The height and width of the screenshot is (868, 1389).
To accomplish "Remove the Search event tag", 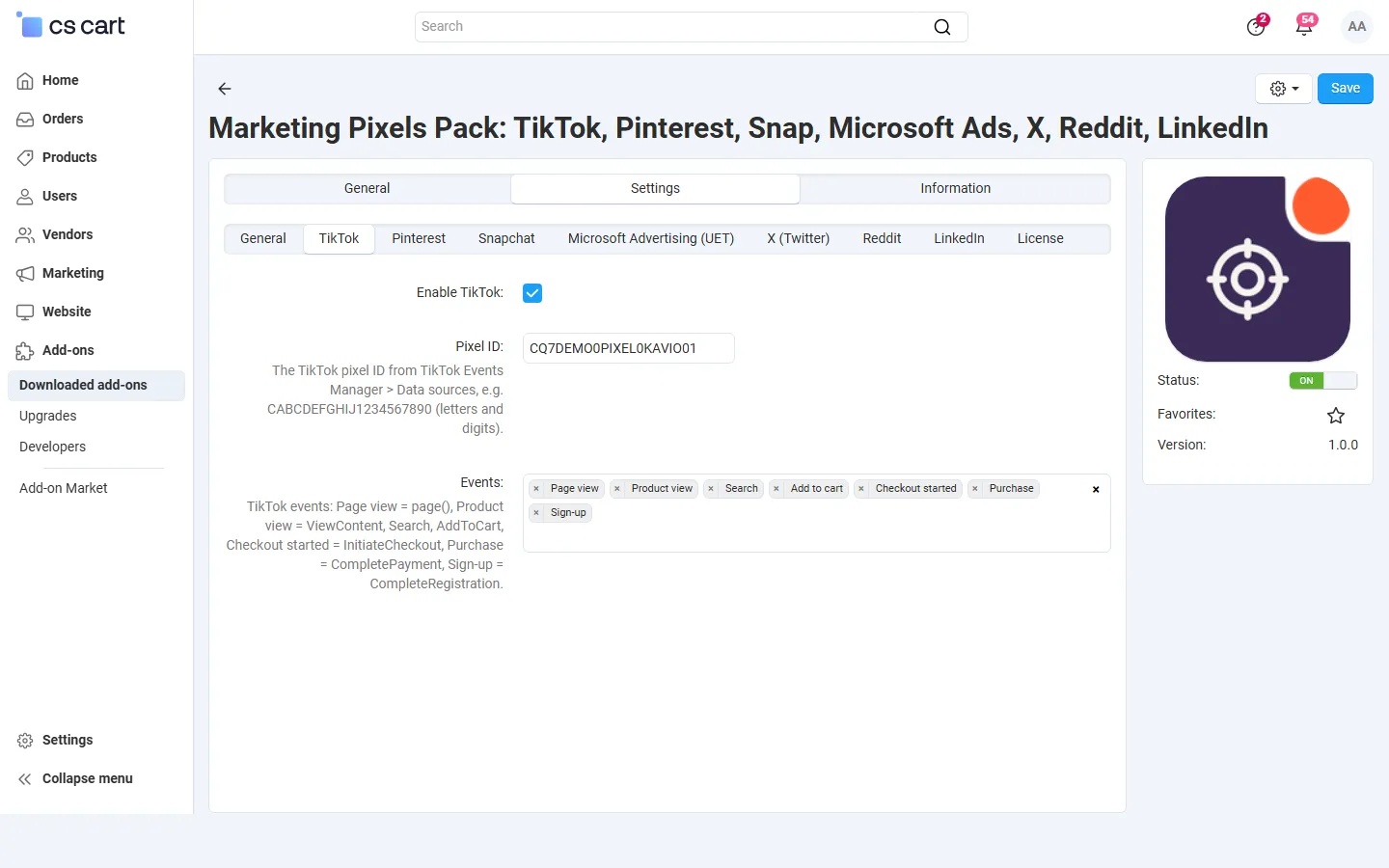I will (711, 489).
